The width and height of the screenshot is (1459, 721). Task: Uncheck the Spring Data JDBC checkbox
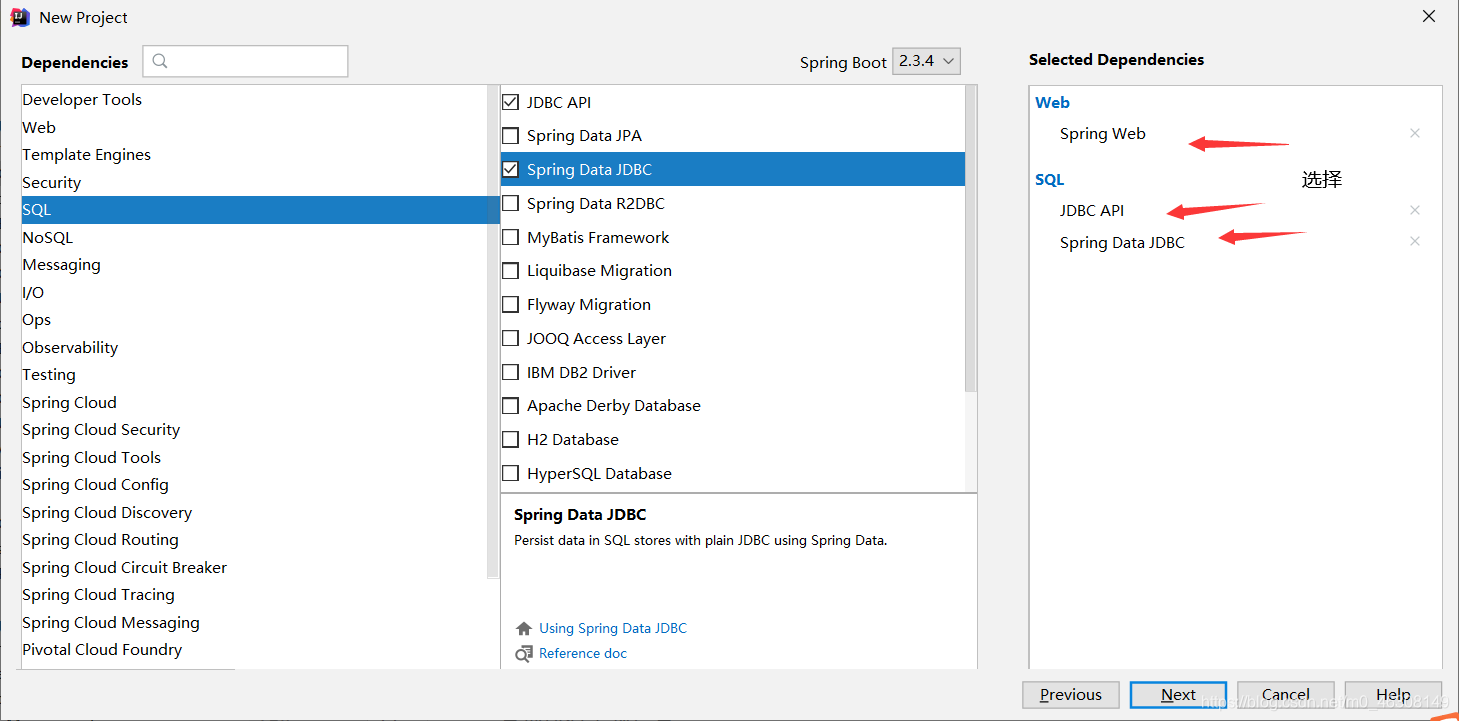click(x=511, y=169)
